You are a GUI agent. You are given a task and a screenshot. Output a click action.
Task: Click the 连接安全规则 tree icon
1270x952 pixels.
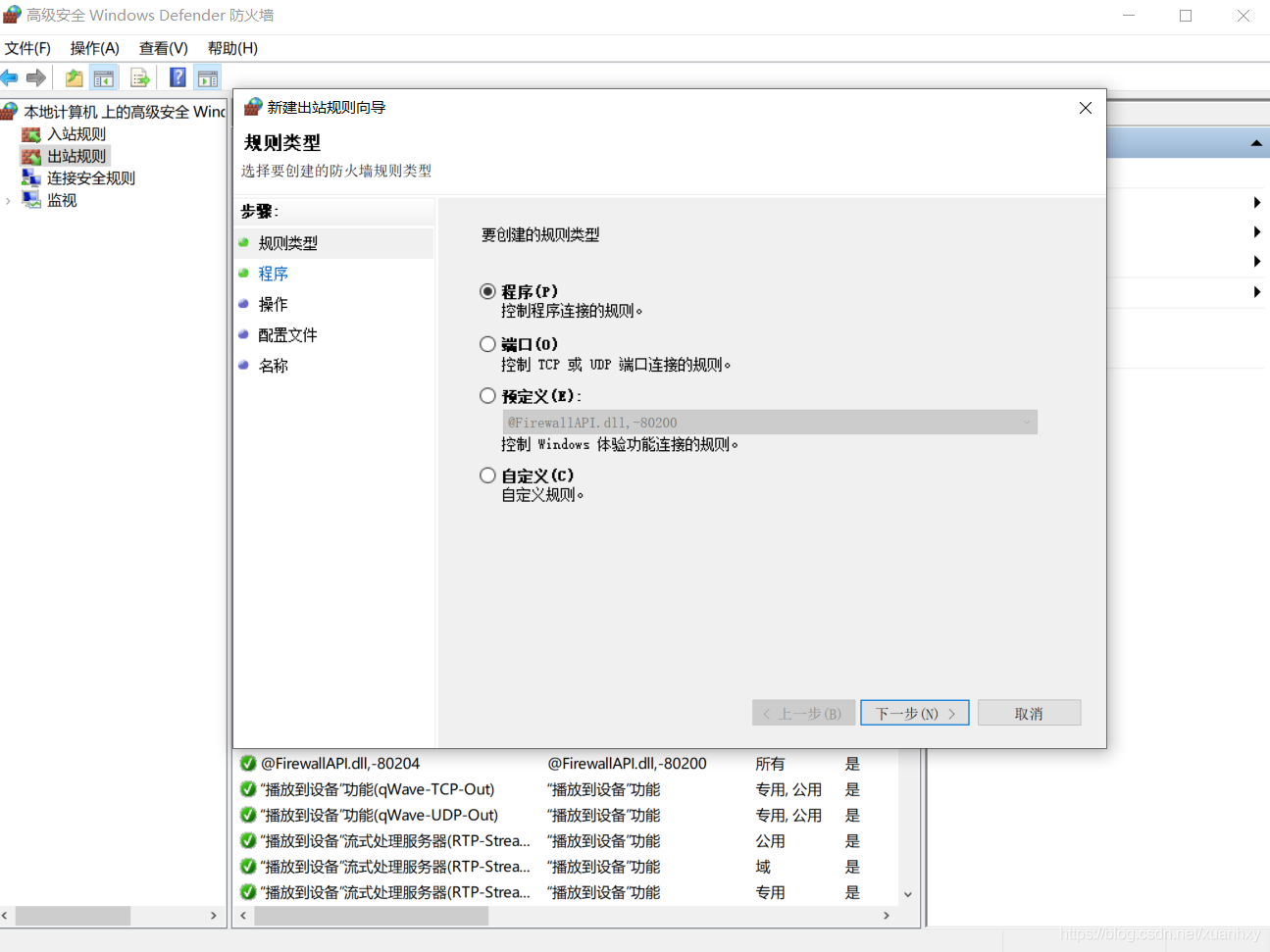coord(31,177)
